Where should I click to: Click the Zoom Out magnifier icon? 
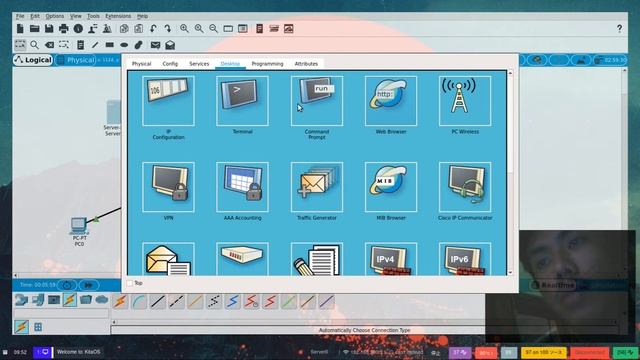click(x=213, y=29)
